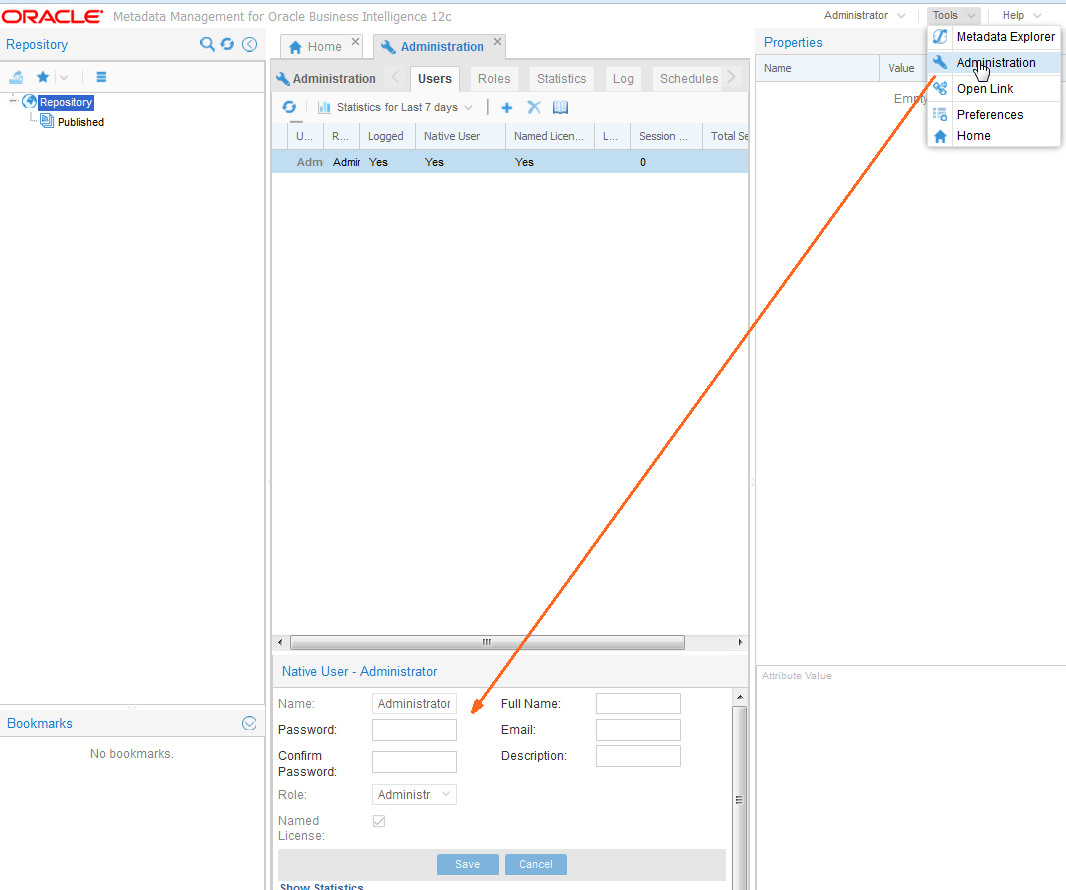Viewport: 1066px width, 890px height.
Task: Collapse the Repository panel with the arrow icon
Action: point(250,44)
